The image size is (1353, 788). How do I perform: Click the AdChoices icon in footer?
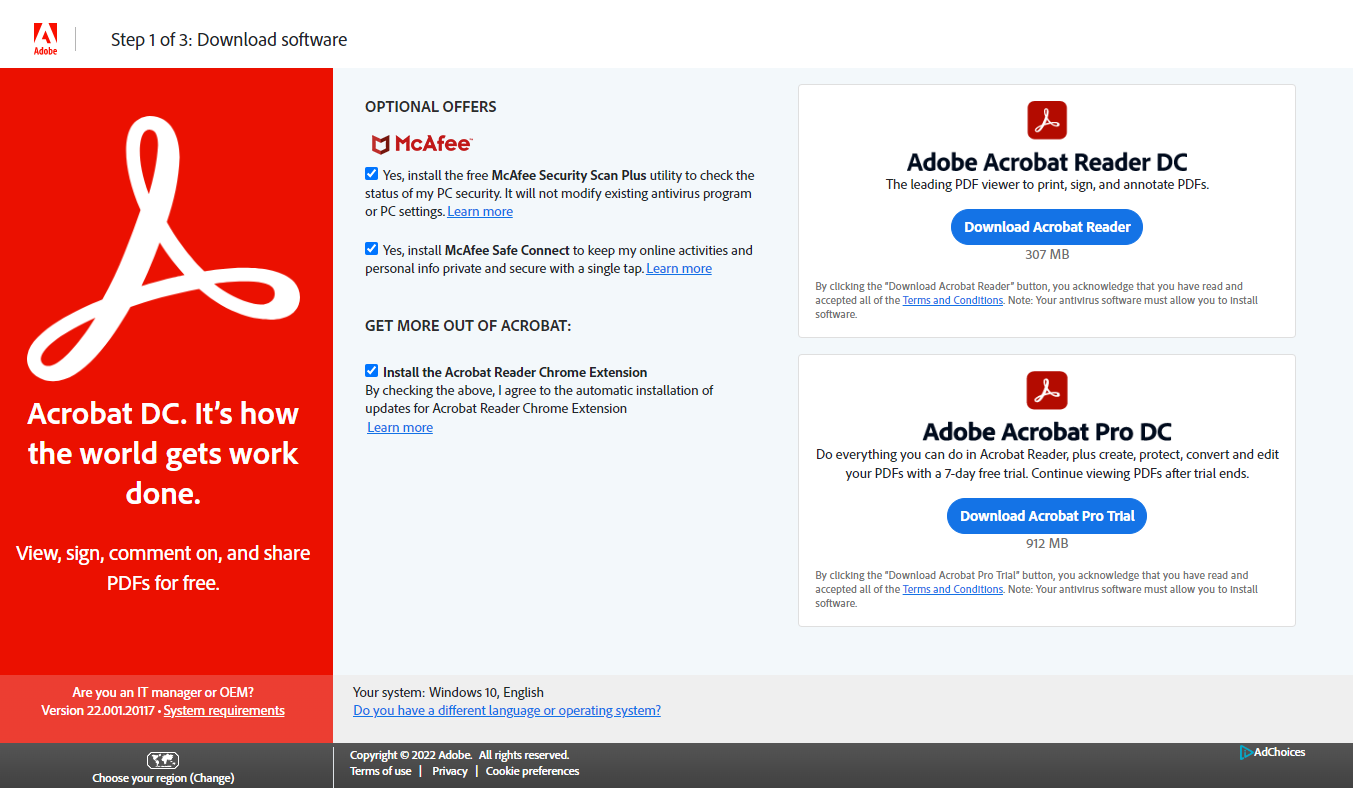(x=1246, y=752)
